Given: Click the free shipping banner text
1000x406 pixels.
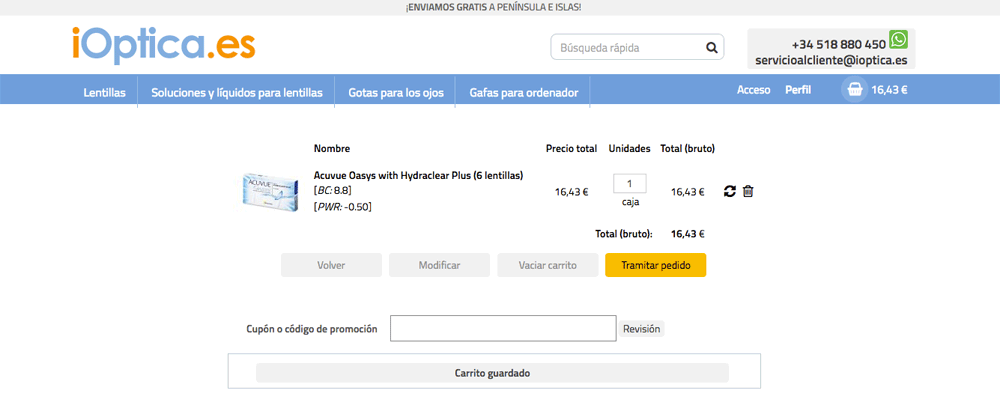Looking at the screenshot, I should [493, 7].
